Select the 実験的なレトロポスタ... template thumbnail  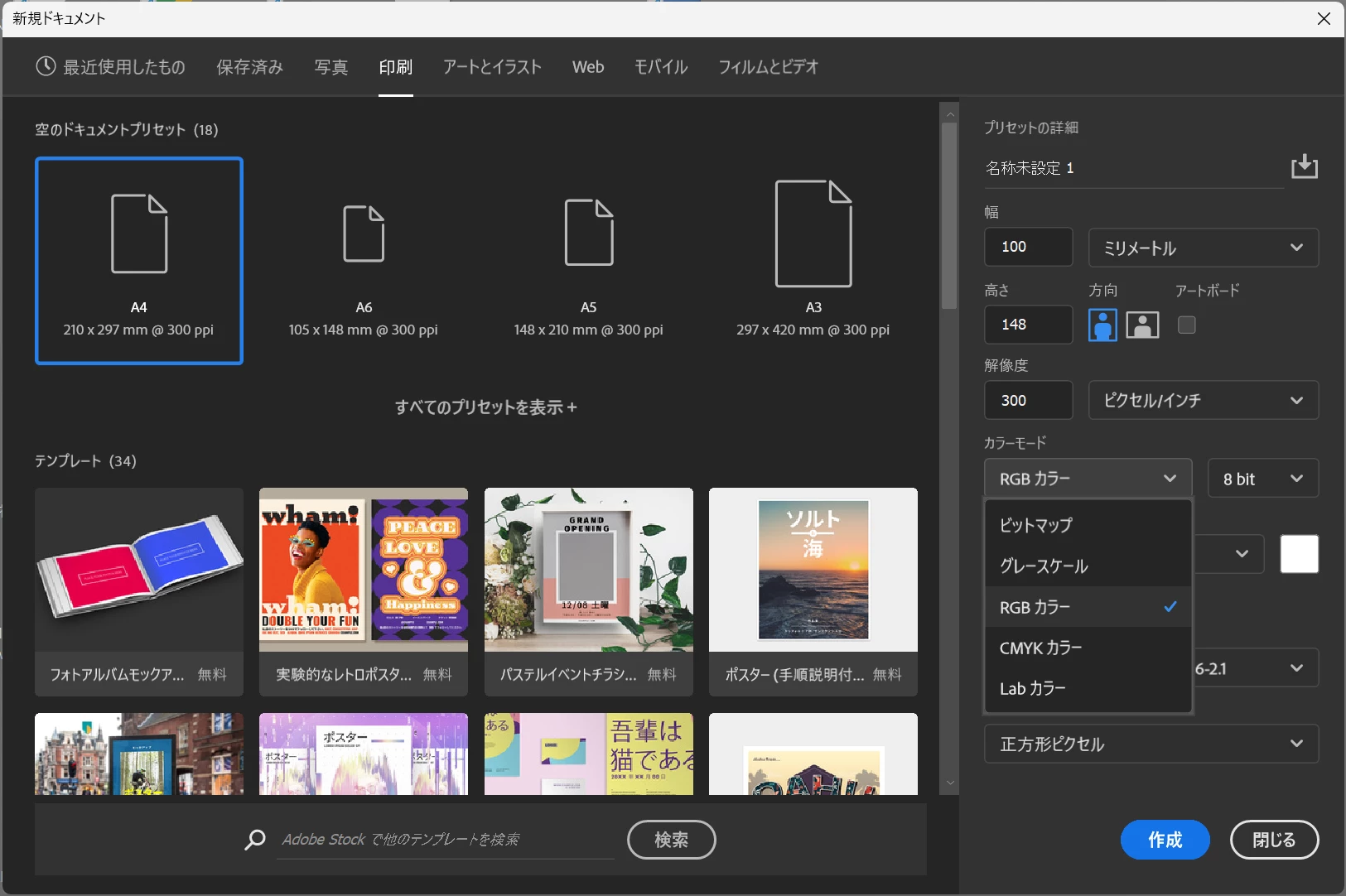point(364,570)
